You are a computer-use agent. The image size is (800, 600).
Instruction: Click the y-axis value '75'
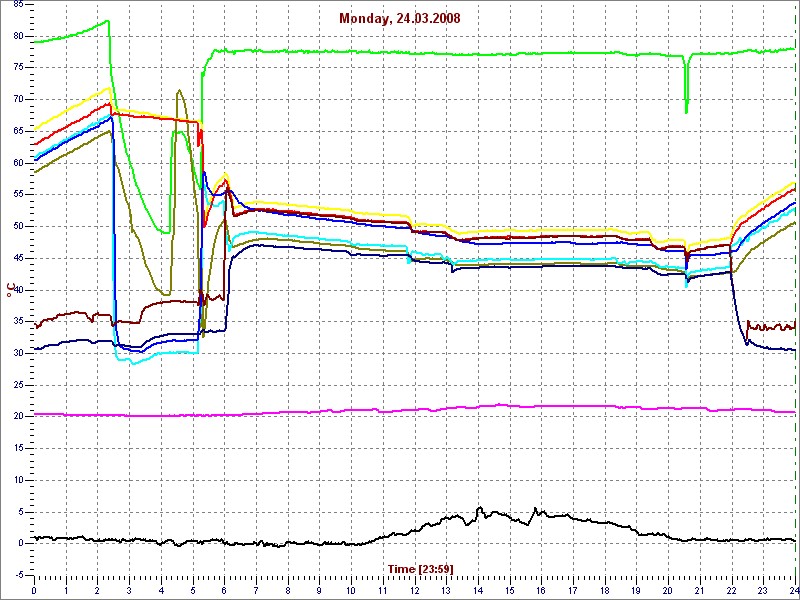click(x=18, y=67)
